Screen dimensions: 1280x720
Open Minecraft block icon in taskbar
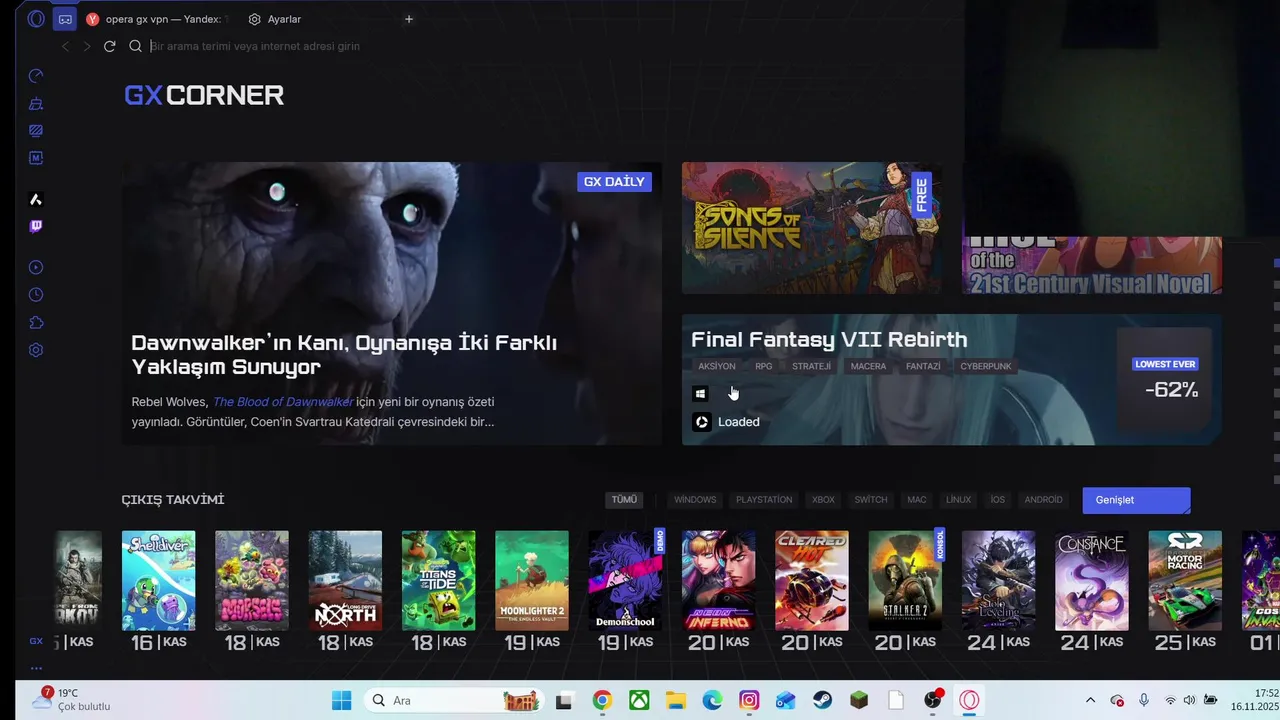(x=859, y=700)
